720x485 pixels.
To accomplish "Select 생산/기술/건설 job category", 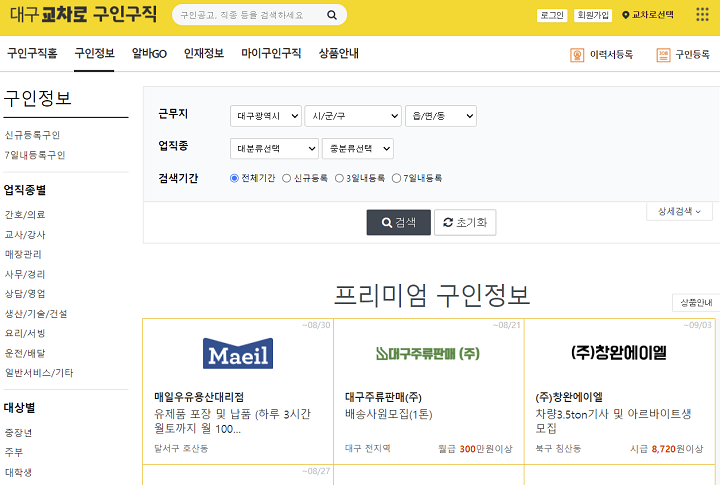I will 36,314.
